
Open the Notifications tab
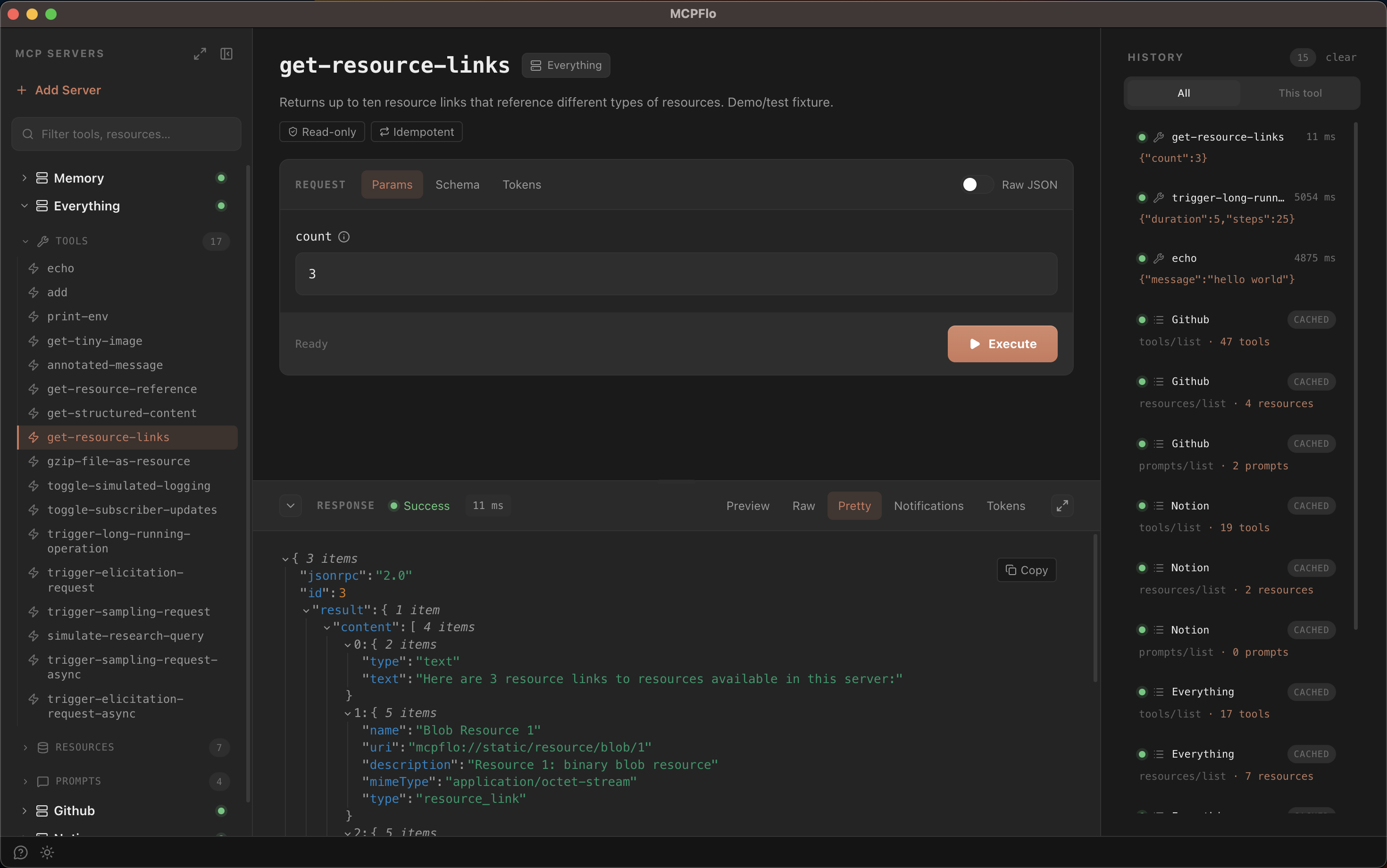coord(928,506)
